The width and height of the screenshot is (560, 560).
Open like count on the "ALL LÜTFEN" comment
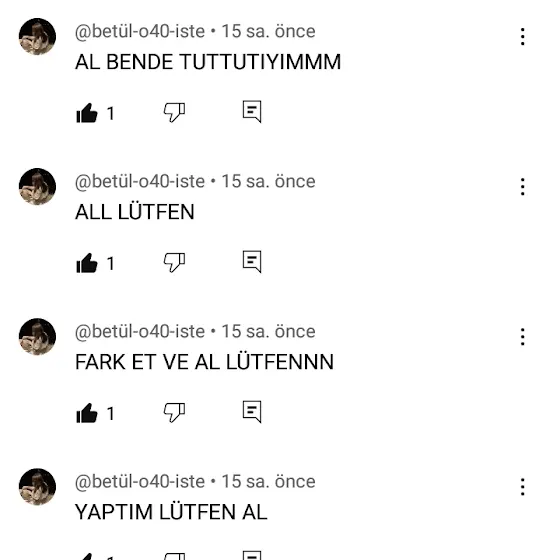click(111, 264)
